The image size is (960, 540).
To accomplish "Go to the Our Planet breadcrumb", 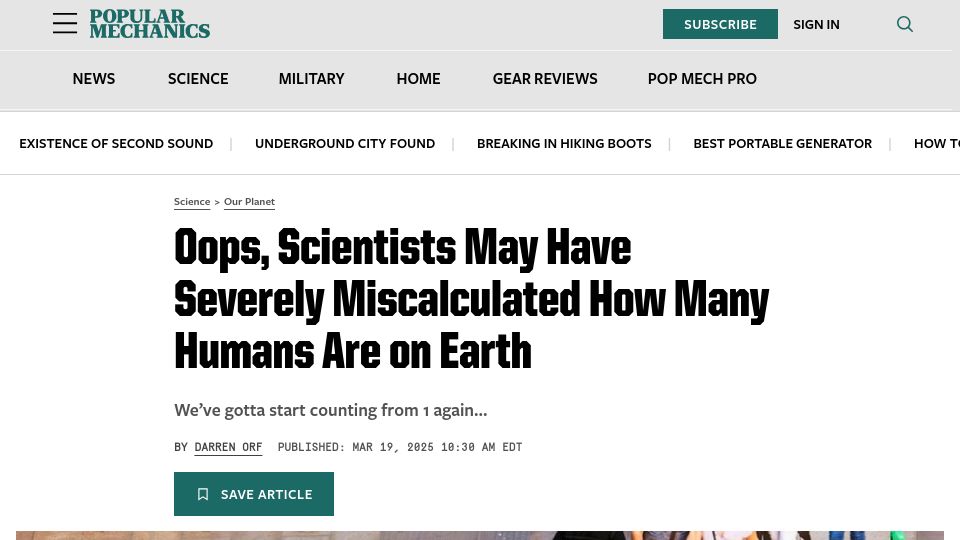I will click(x=249, y=202).
